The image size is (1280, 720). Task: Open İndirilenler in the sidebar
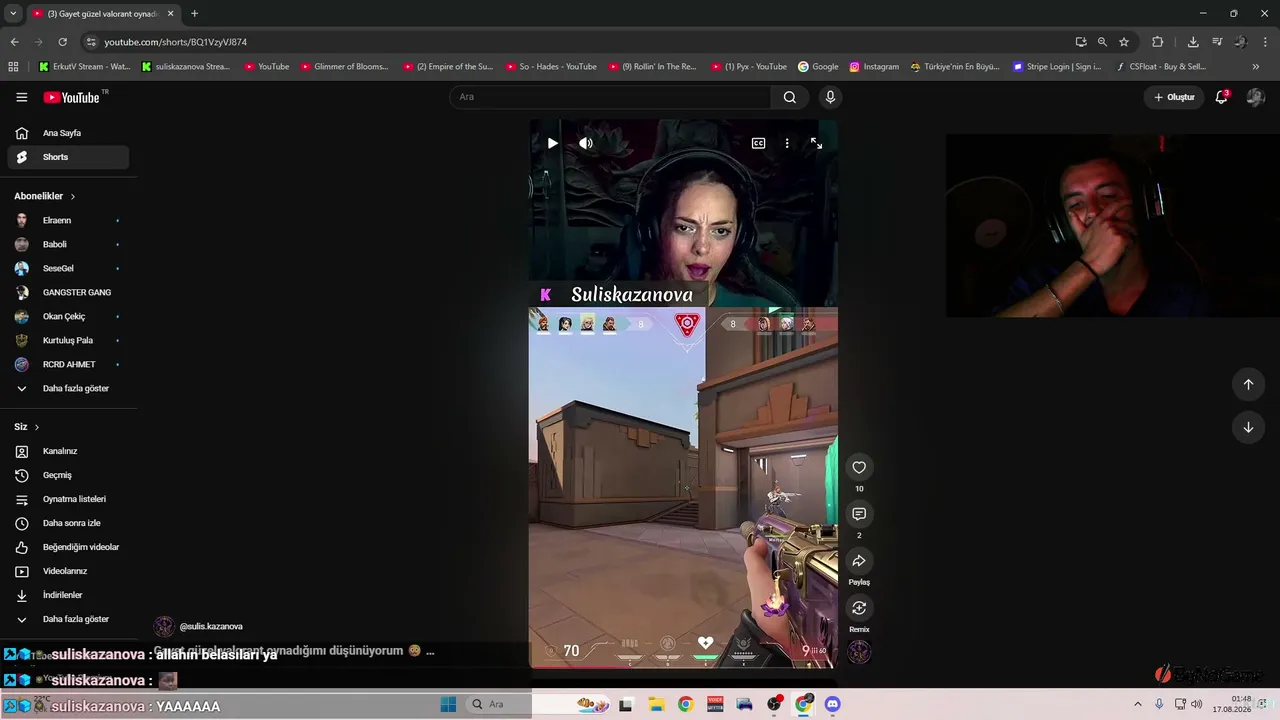(x=68, y=595)
